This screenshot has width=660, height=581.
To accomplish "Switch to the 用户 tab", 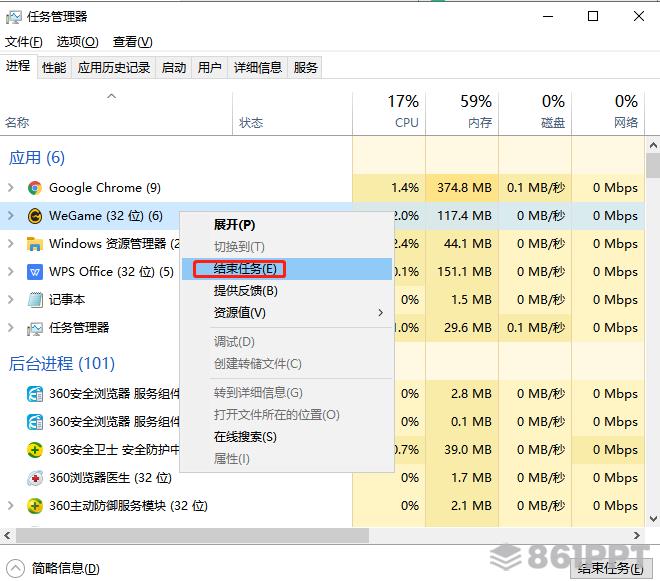I will tap(210, 67).
